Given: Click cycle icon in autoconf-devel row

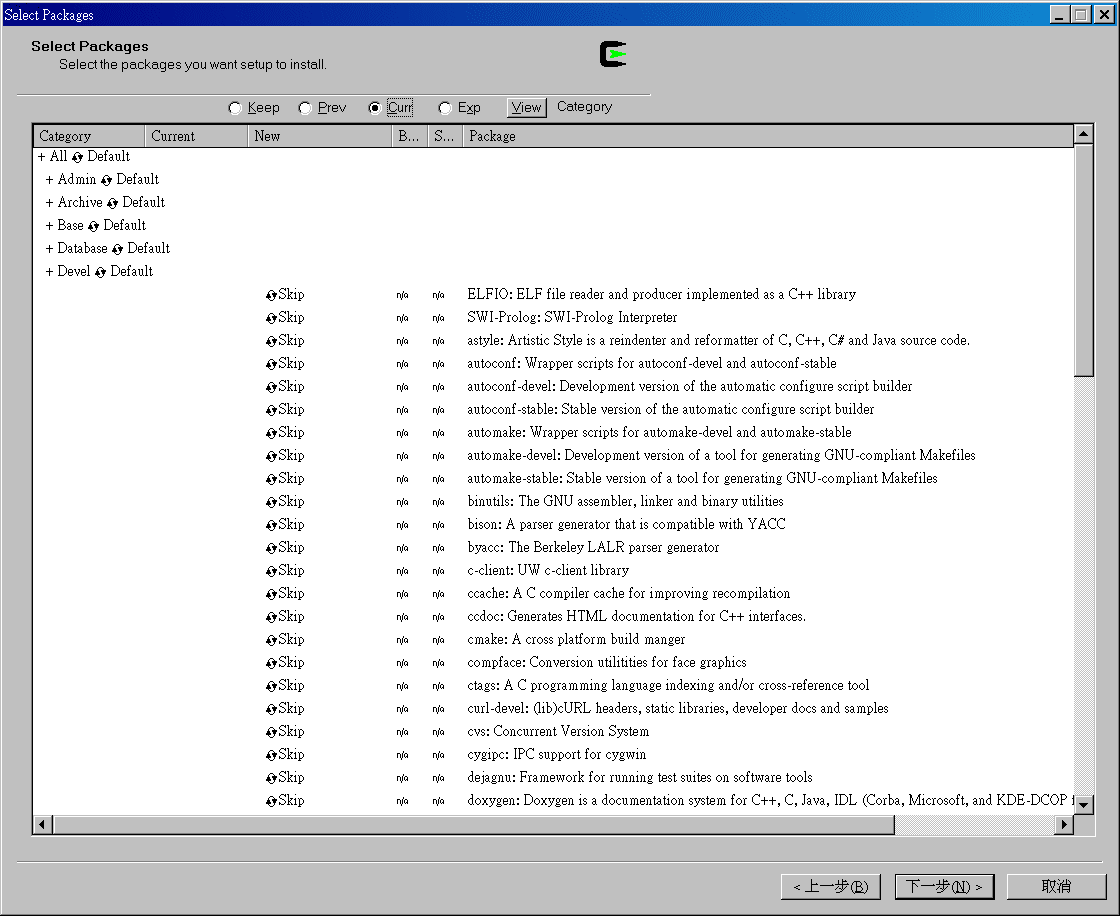Looking at the screenshot, I should (271, 387).
